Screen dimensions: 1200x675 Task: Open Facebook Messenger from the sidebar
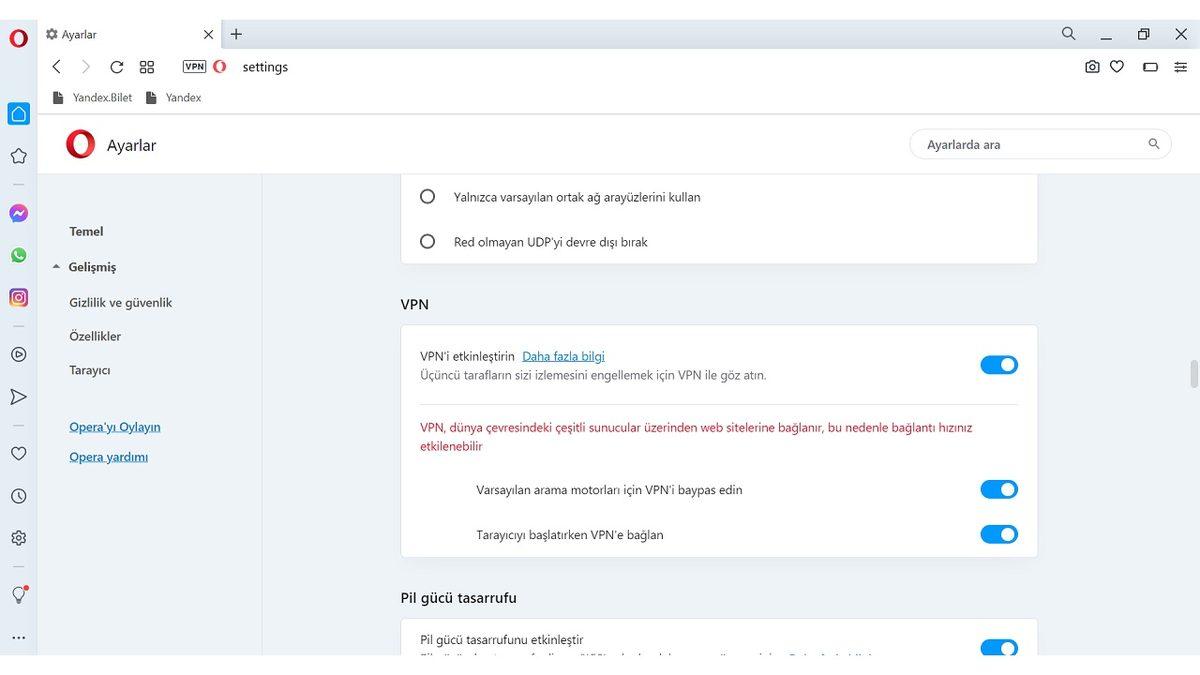[x=18, y=213]
